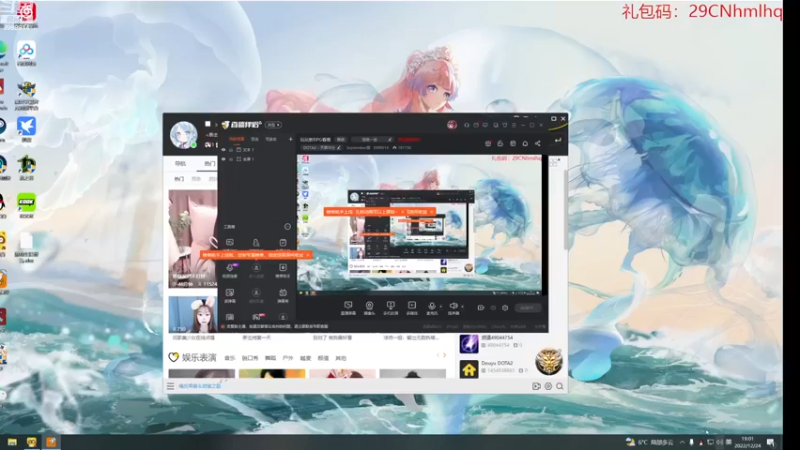Screen dimensions: 800x450
Task: Click the Douyu window vertical scrollbar
Action: (x=565, y=209)
